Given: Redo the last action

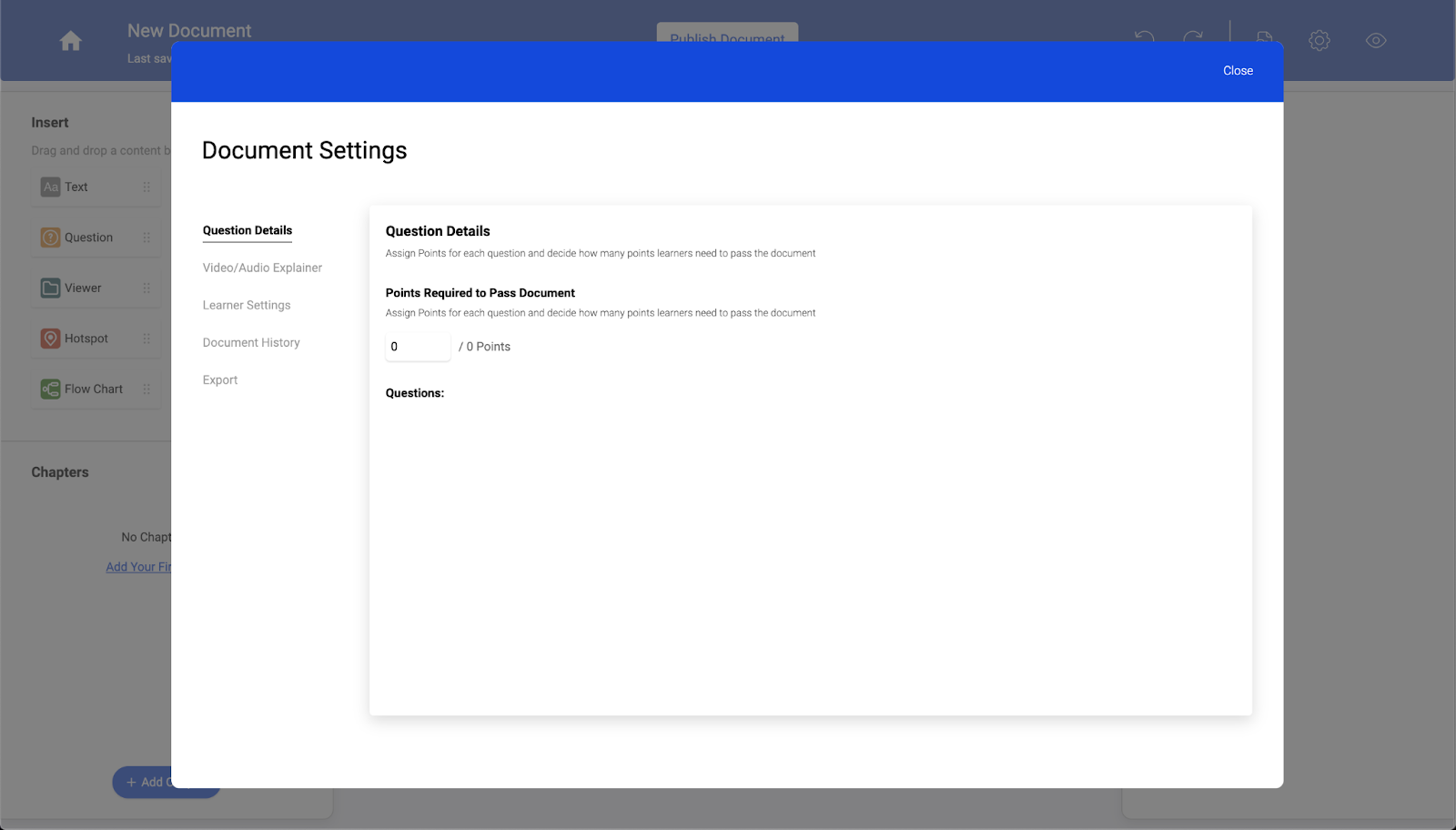Looking at the screenshot, I should (x=1193, y=35).
